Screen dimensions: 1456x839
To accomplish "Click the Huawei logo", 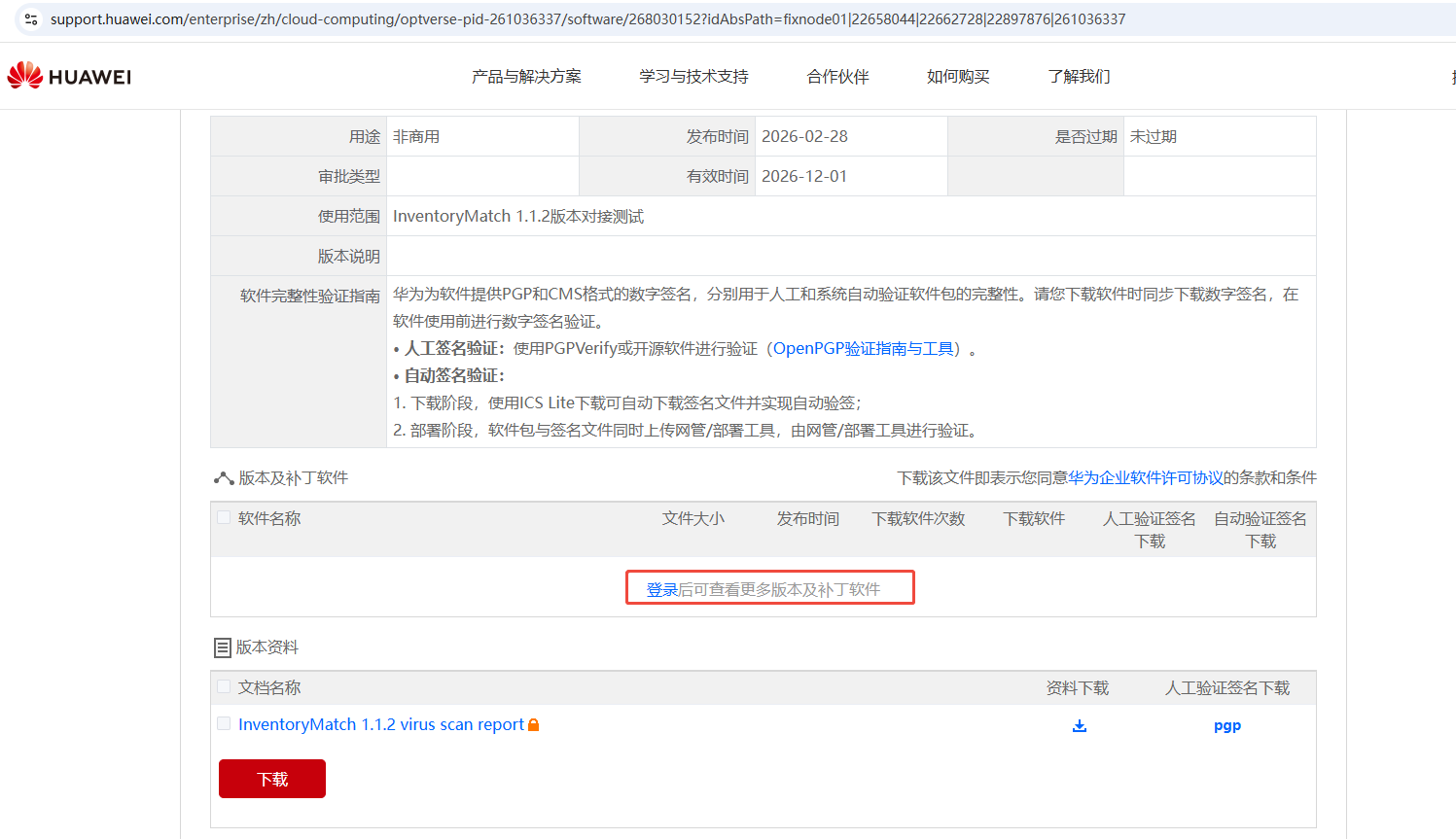I will click(x=69, y=76).
